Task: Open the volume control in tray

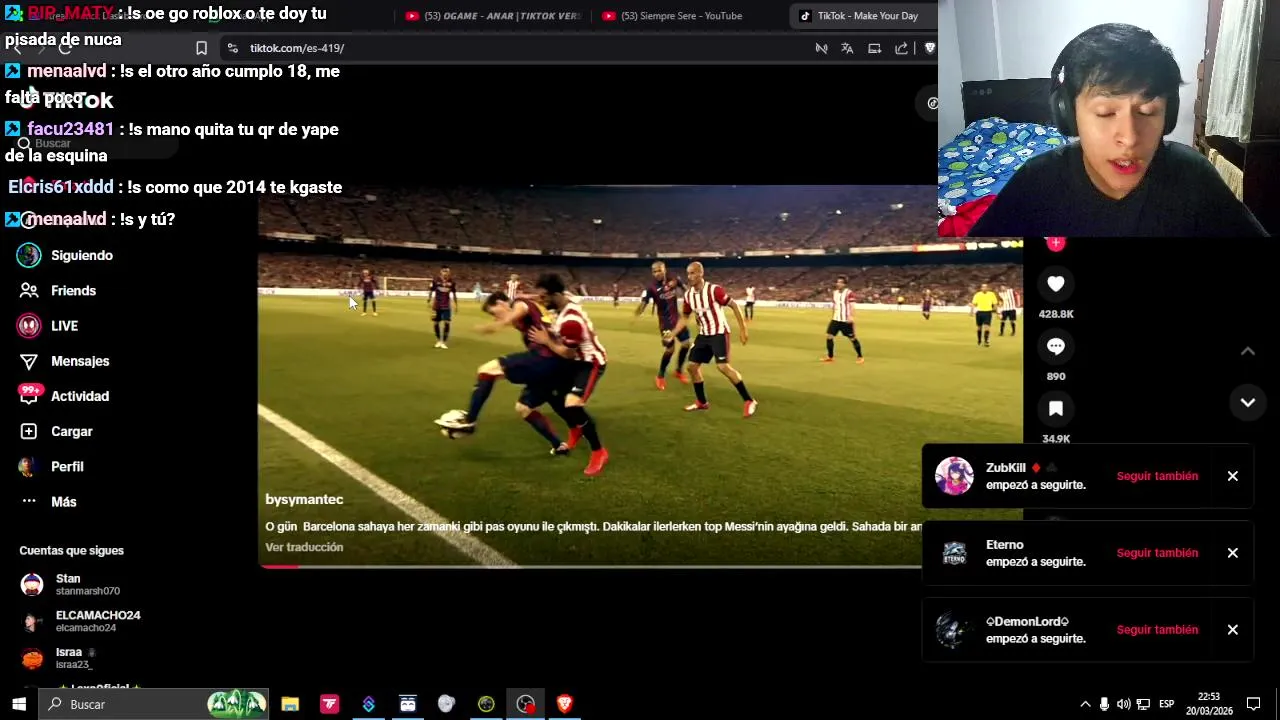Action: 1123,704
